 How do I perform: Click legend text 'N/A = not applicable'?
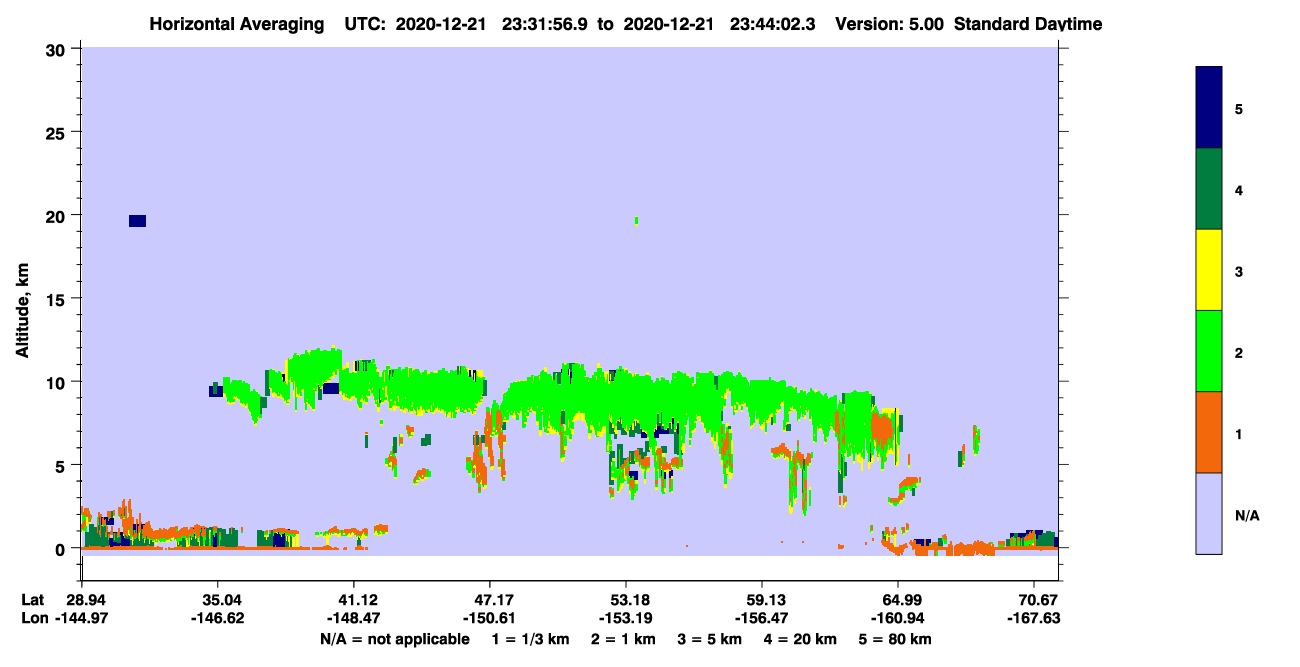(394, 639)
